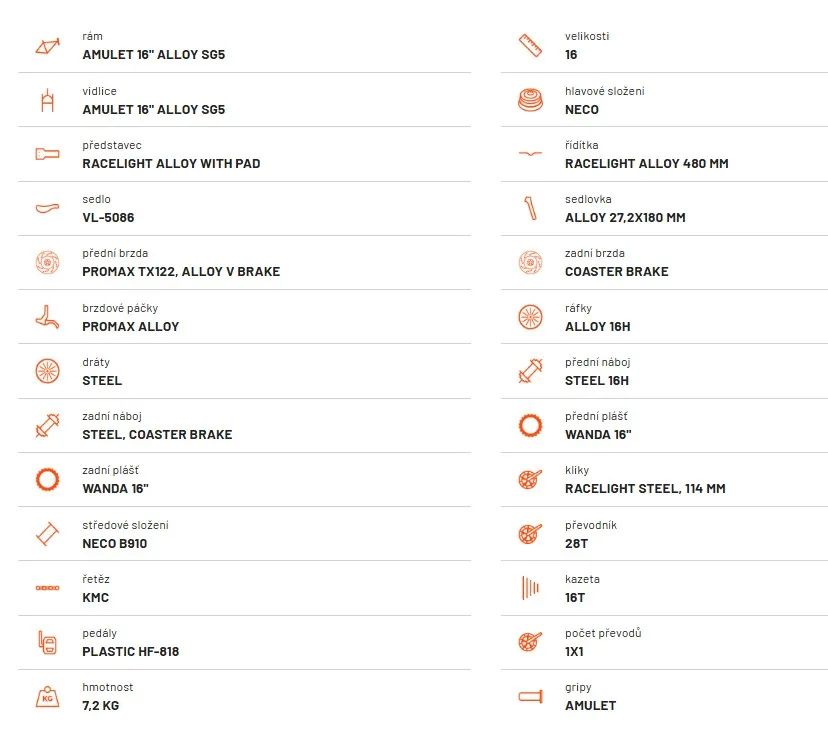Click the RACELIGHT STEEL, 114 MM cranks value
The width and height of the screenshot is (828, 732).
click(645, 489)
